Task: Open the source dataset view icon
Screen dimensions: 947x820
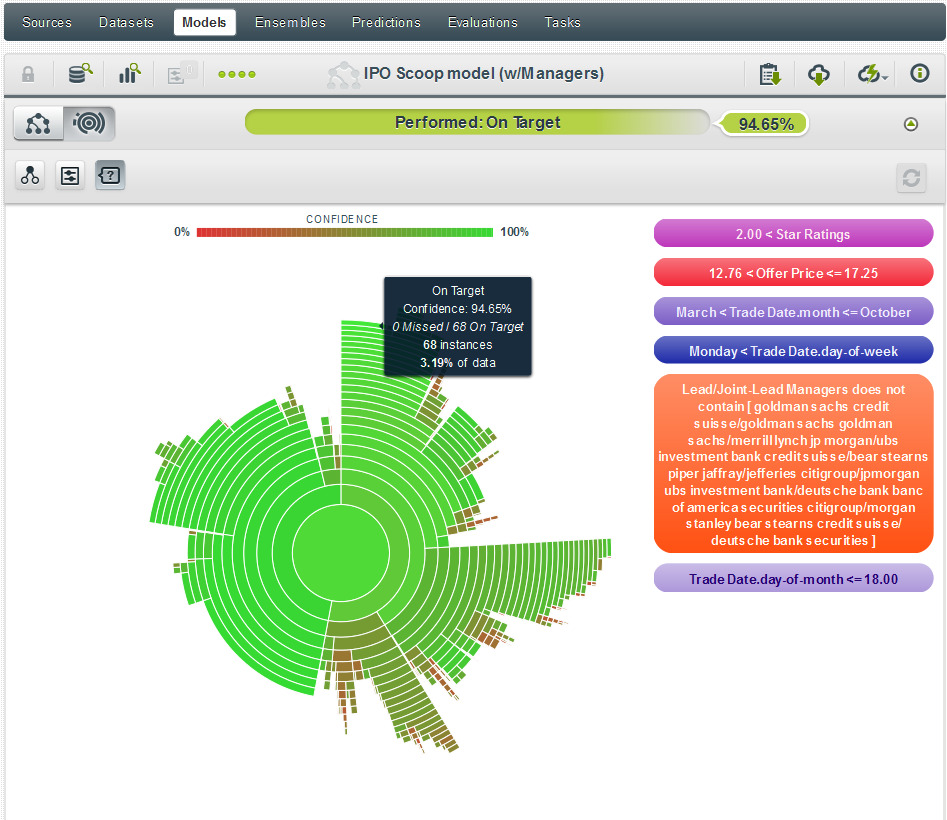Action: coord(79,74)
